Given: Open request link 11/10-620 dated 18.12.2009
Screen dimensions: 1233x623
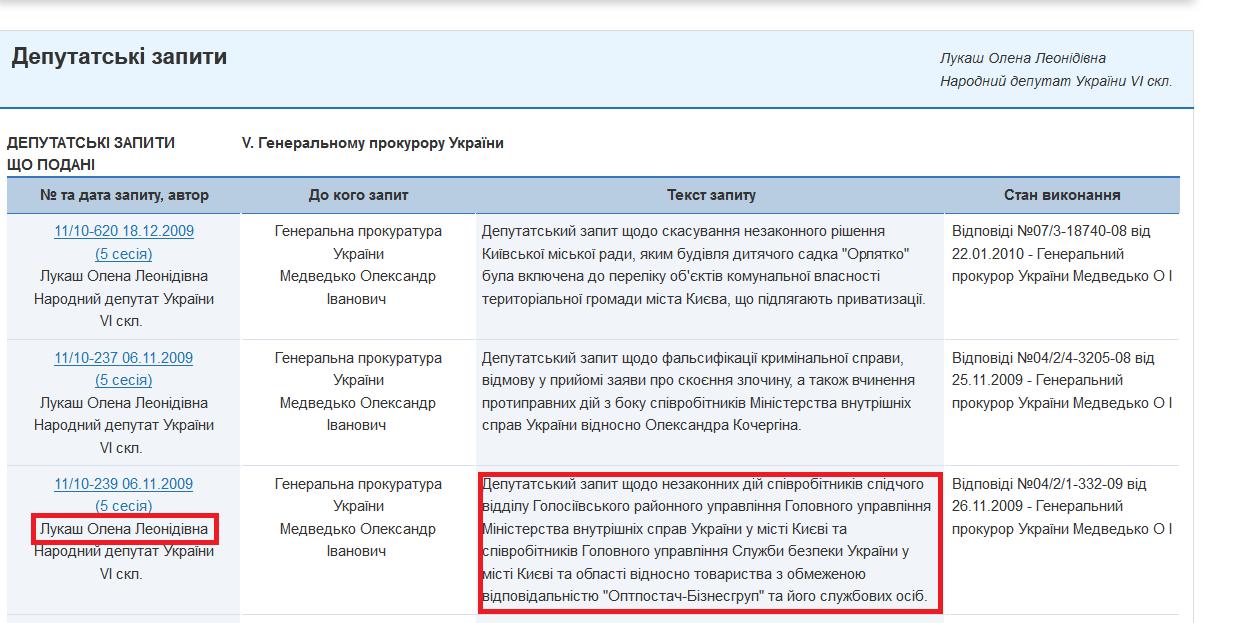Looking at the screenshot, I should [x=124, y=231].
